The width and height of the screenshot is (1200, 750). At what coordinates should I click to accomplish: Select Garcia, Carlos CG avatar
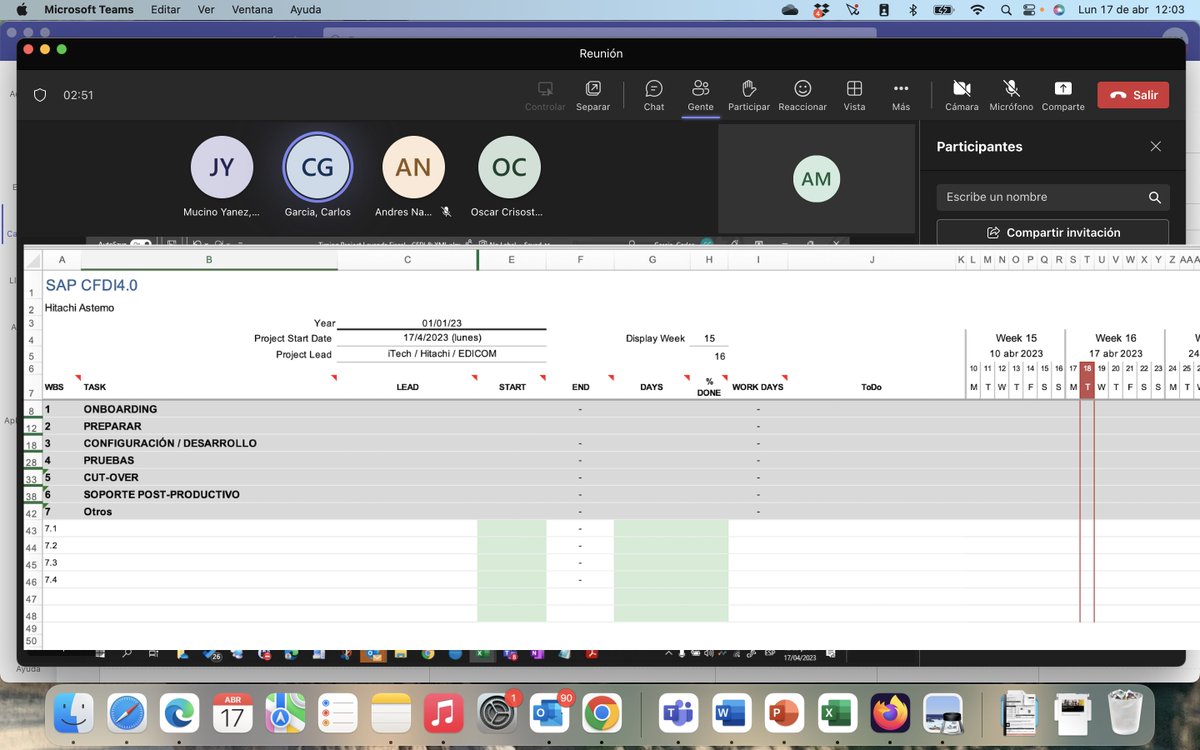[317, 167]
